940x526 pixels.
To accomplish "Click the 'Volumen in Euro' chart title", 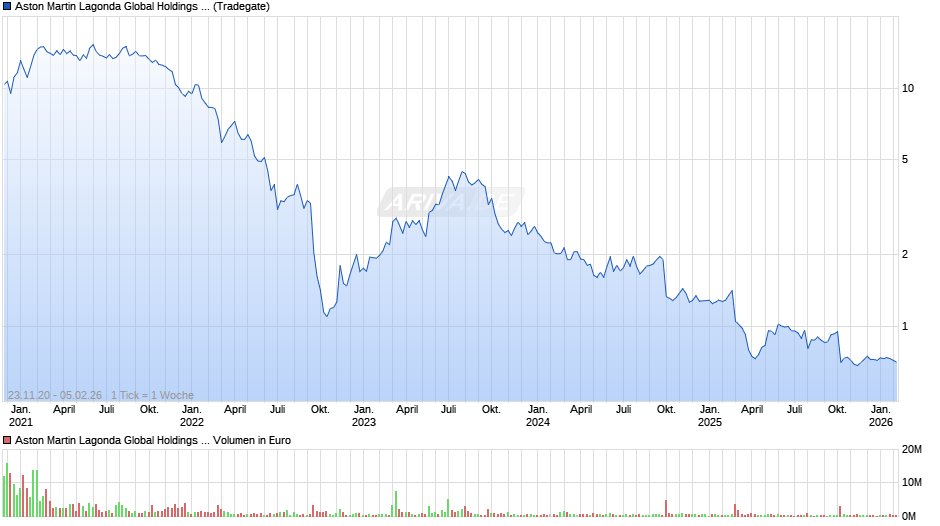I will 252,440.
